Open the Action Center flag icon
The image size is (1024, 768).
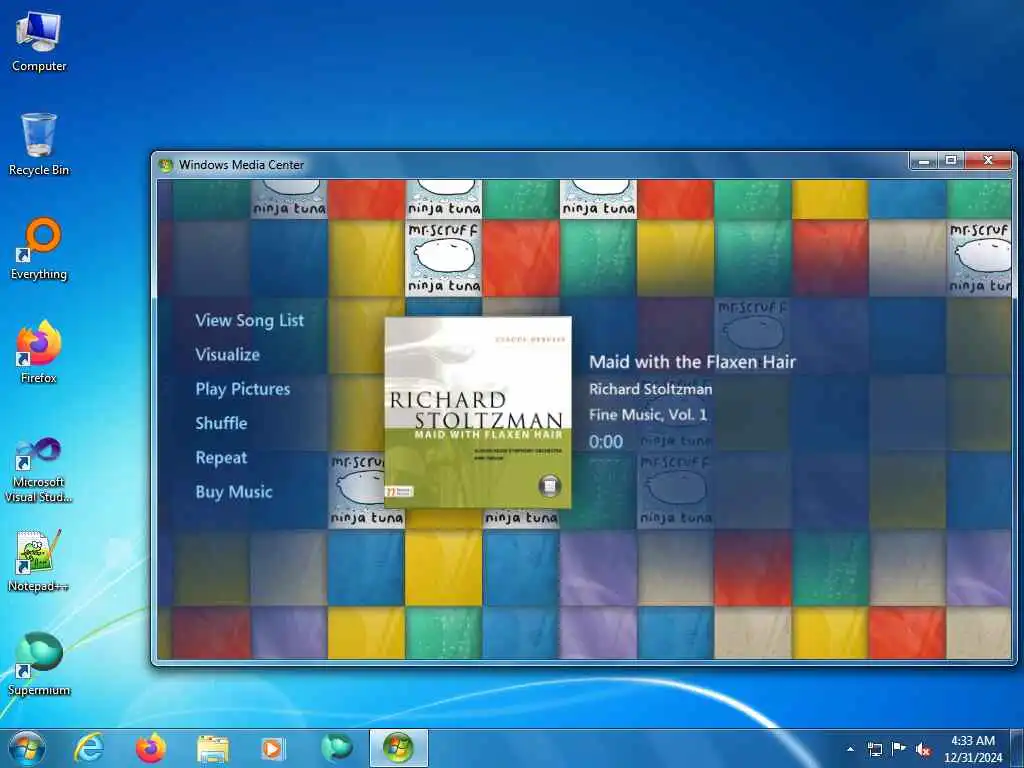(899, 749)
